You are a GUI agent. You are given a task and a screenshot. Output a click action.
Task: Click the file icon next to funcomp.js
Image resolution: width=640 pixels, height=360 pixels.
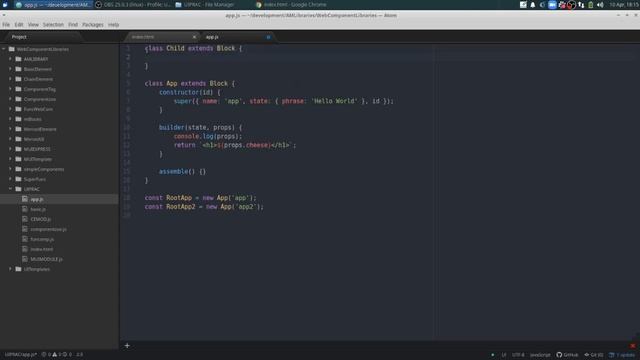click(x=25, y=239)
